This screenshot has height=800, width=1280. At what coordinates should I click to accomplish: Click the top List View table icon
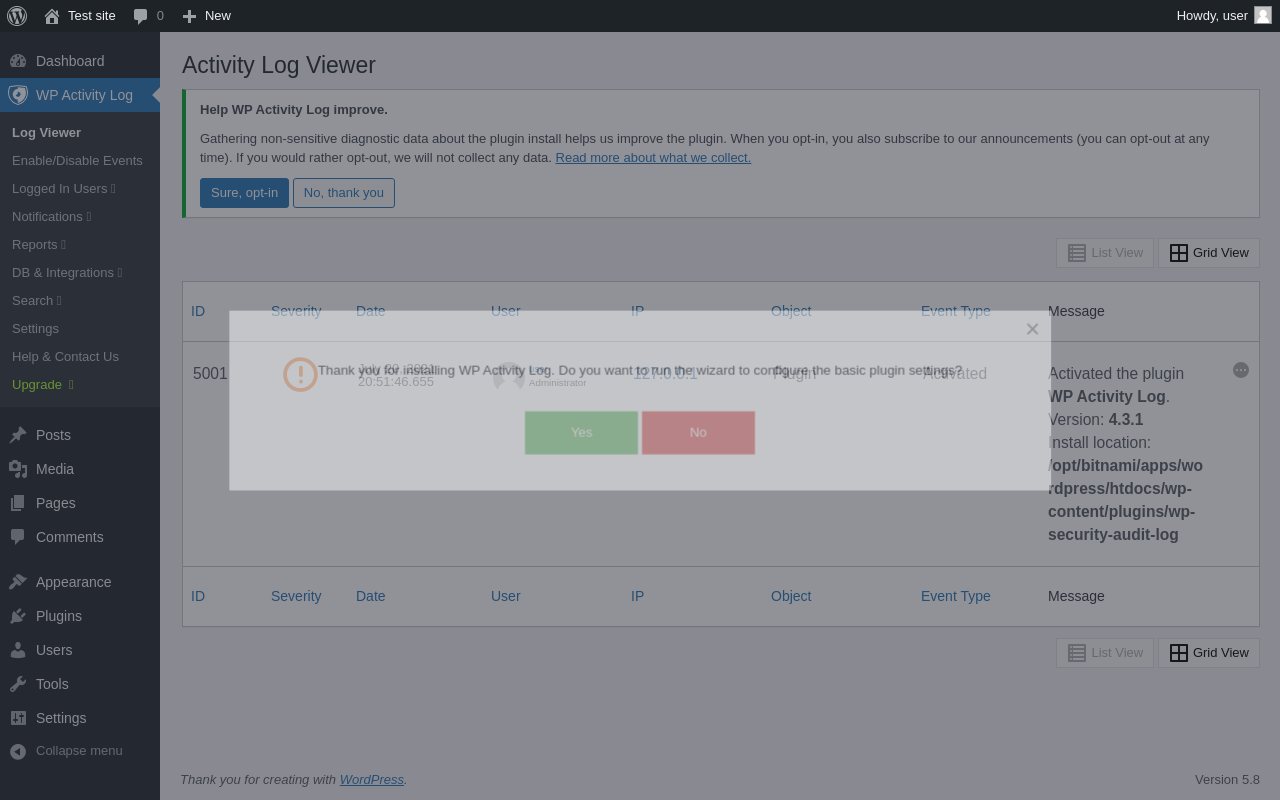tap(1077, 253)
